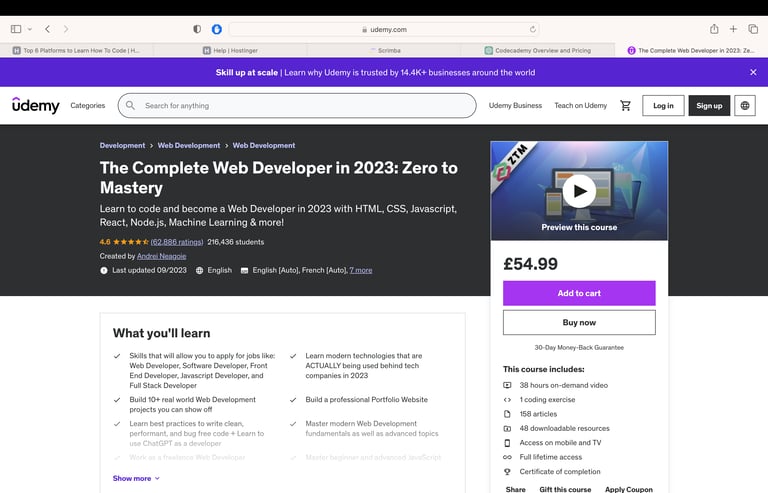Expand the sidebar options chevron
Screen dimensions: 768x493
coord(30,29)
